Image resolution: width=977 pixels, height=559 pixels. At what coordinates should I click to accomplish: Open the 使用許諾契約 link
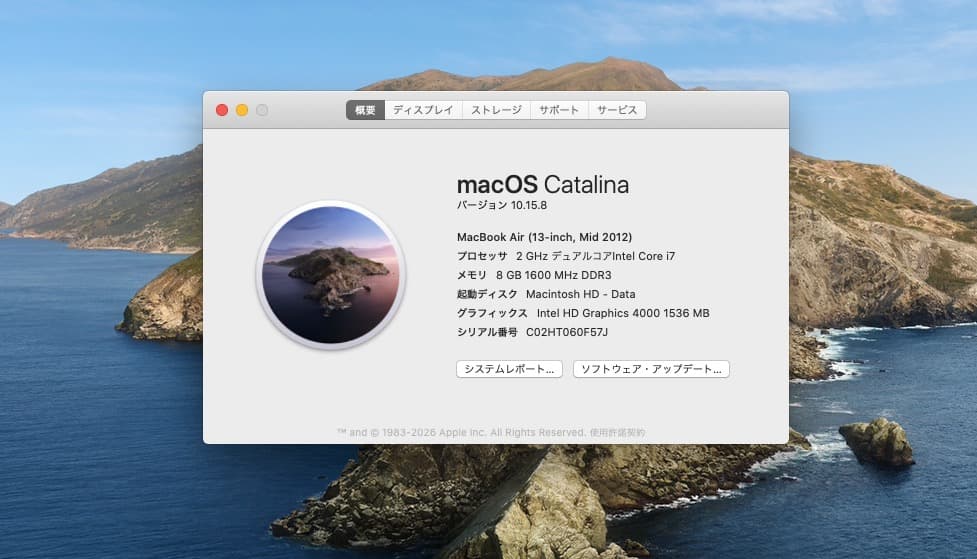[x=617, y=432]
